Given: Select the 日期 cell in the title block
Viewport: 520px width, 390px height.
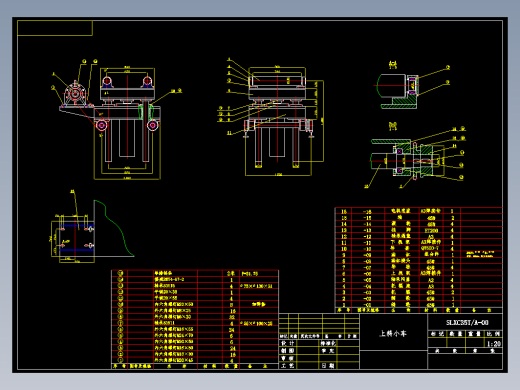Looking at the screenshot, I should pyautogui.click(x=328, y=366).
